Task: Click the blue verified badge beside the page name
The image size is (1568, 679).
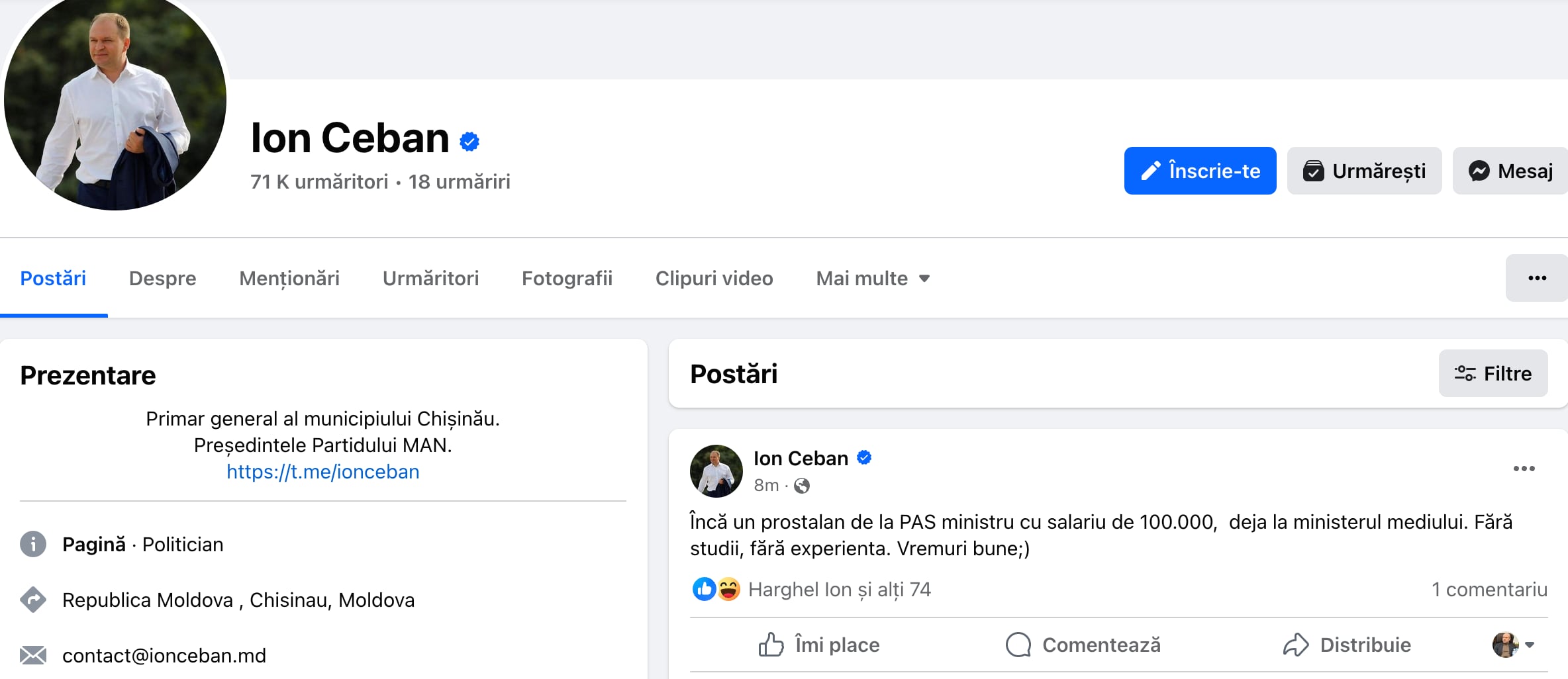Action: 469,141
